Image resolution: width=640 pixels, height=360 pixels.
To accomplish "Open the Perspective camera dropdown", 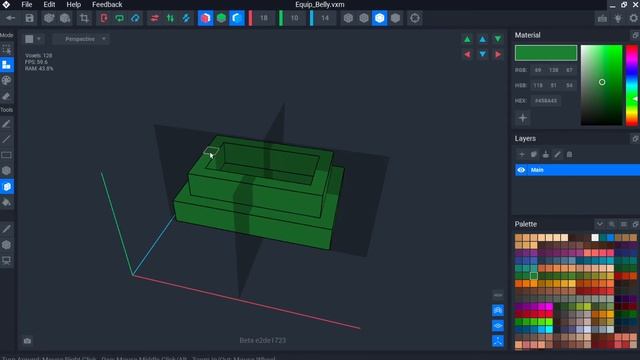I will [x=81, y=39].
